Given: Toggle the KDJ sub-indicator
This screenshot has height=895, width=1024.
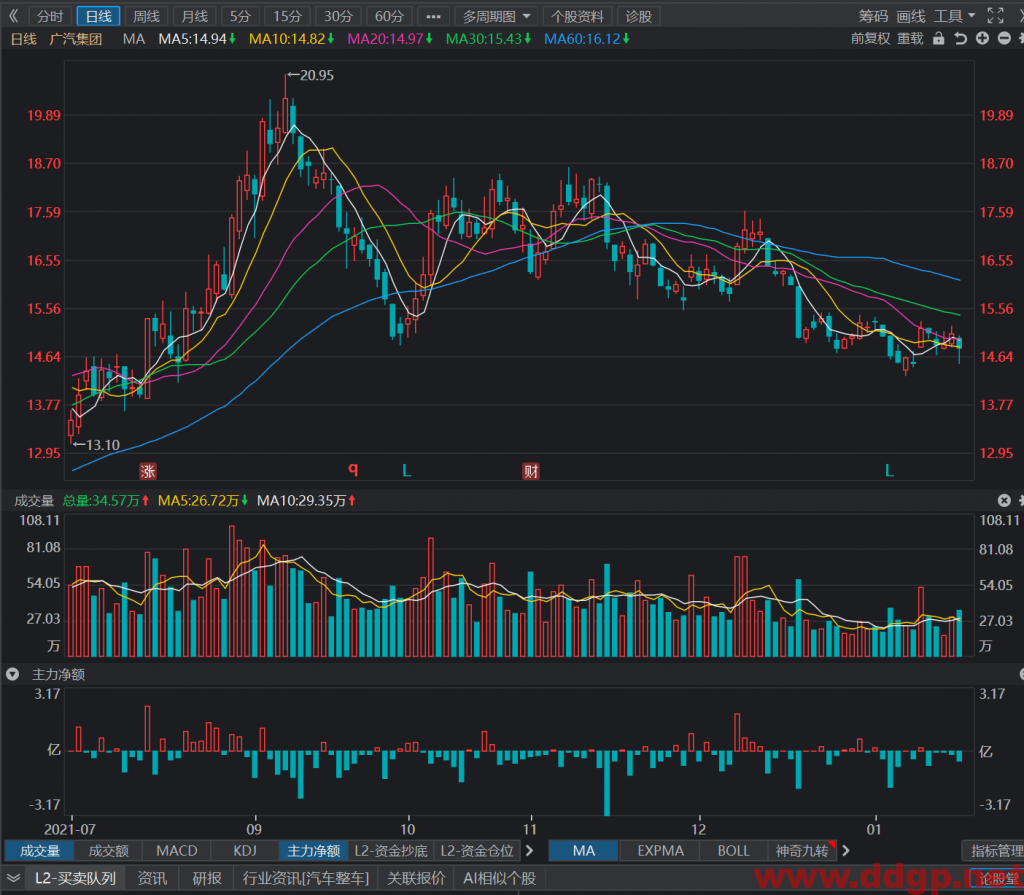Looking at the screenshot, I should pyautogui.click(x=245, y=851).
